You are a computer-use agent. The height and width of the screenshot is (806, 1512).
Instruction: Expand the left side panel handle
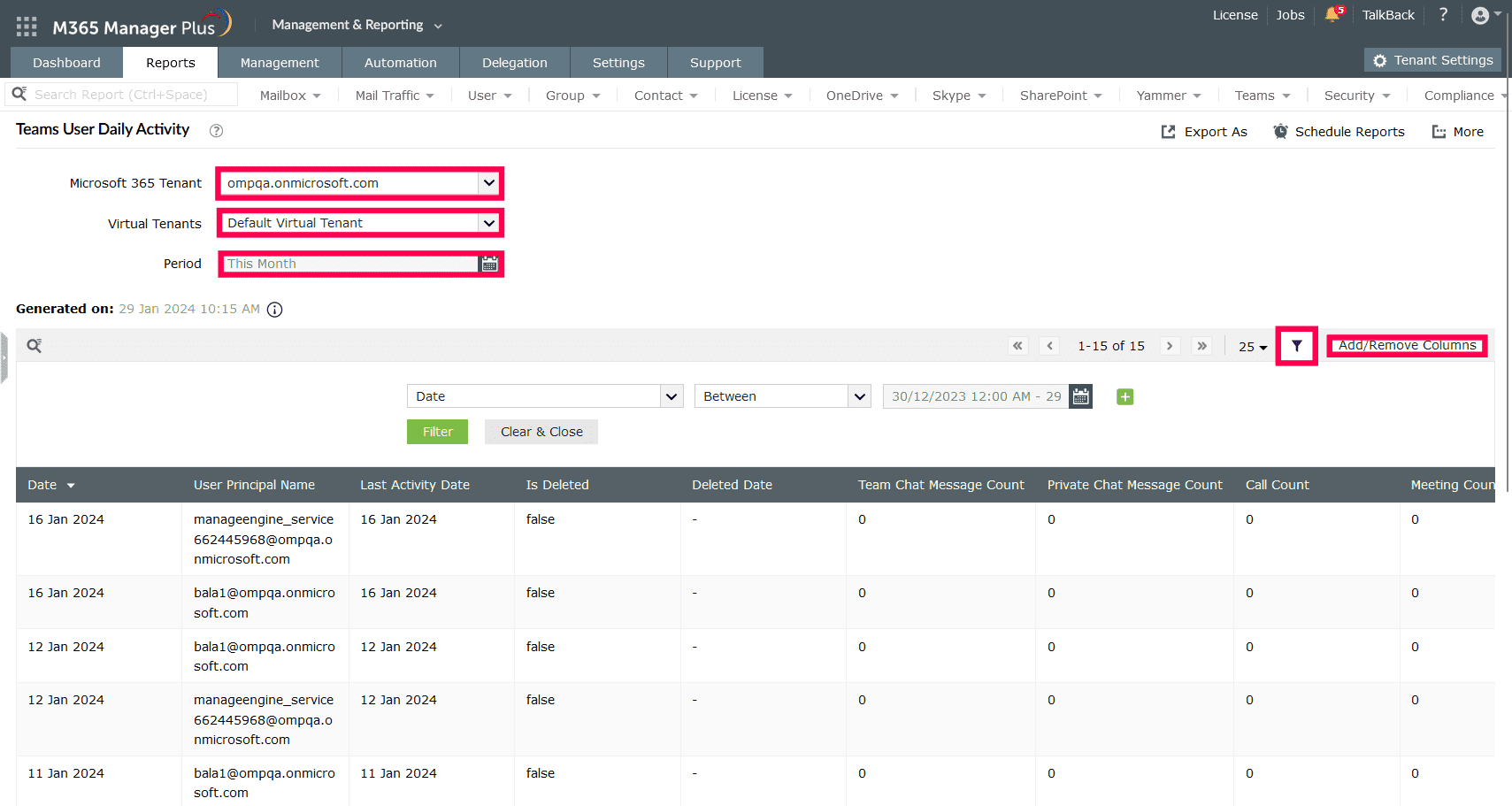click(x=4, y=357)
